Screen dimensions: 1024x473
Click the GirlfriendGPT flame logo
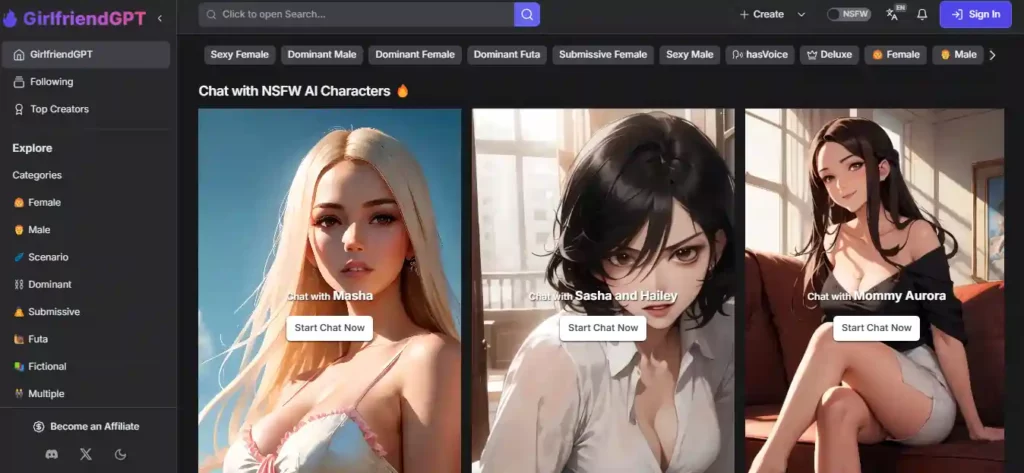click(x=10, y=18)
